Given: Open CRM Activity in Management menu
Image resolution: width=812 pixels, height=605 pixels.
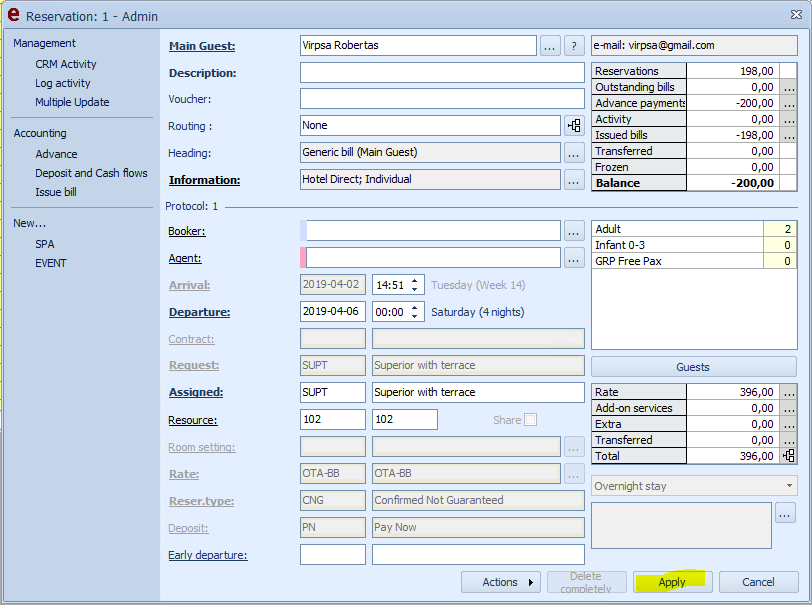Looking at the screenshot, I should tap(66, 64).
